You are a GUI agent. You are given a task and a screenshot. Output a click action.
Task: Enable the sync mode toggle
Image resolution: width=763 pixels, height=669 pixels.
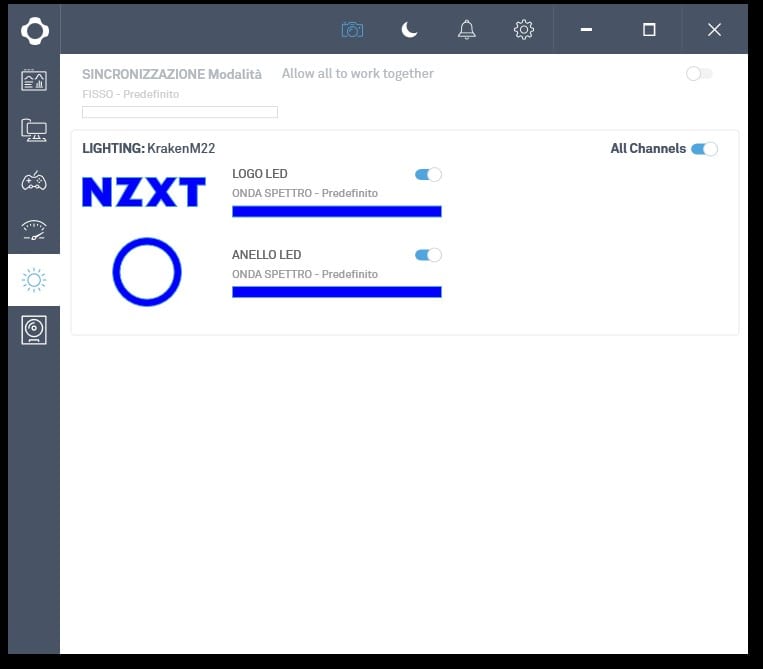coord(699,74)
